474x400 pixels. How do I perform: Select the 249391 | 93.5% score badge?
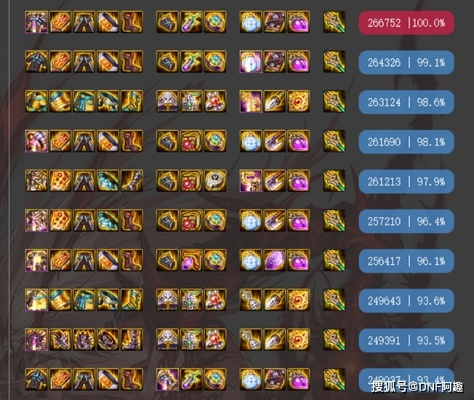(406, 340)
